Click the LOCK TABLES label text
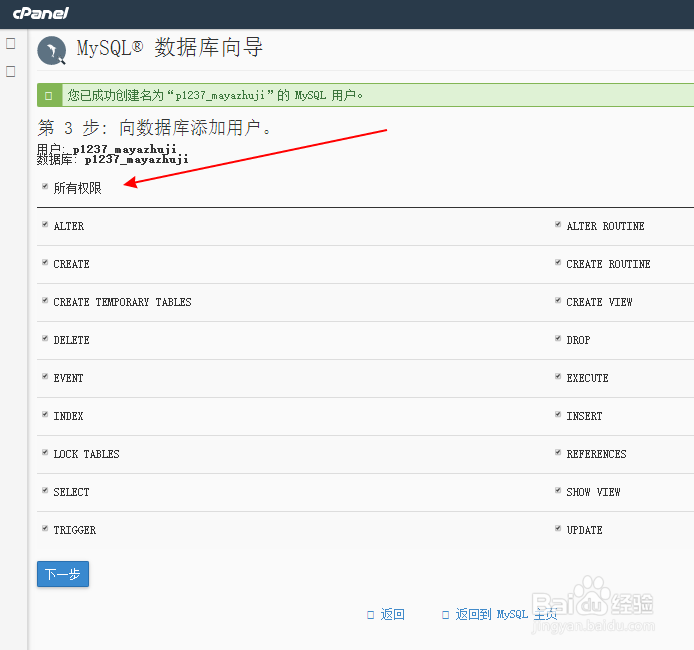 point(86,454)
